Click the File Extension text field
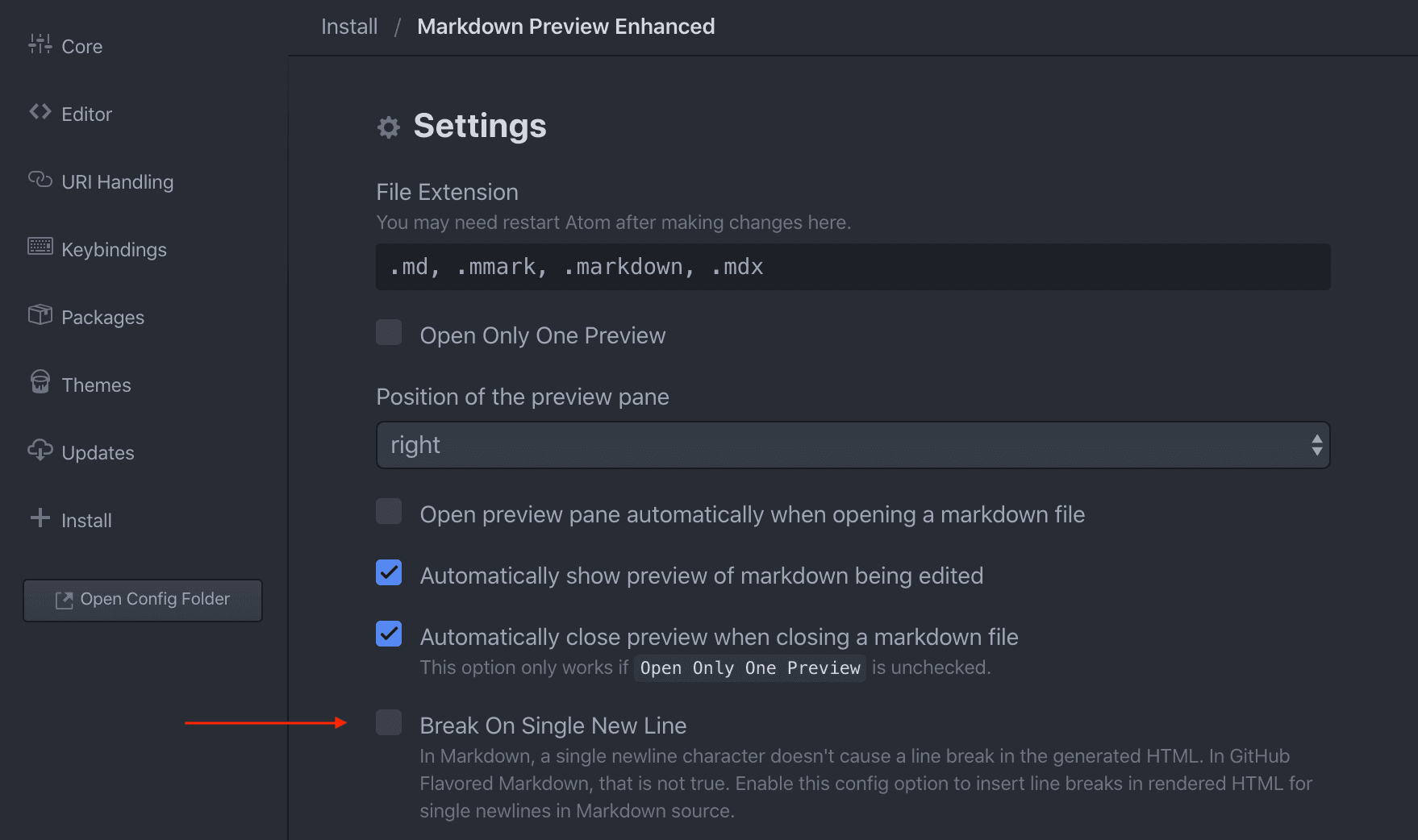The height and width of the screenshot is (840, 1418). [852, 267]
